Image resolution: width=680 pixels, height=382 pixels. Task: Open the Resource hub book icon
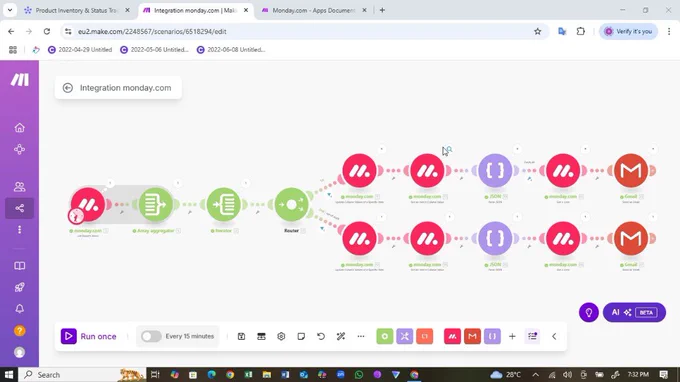click(20, 266)
